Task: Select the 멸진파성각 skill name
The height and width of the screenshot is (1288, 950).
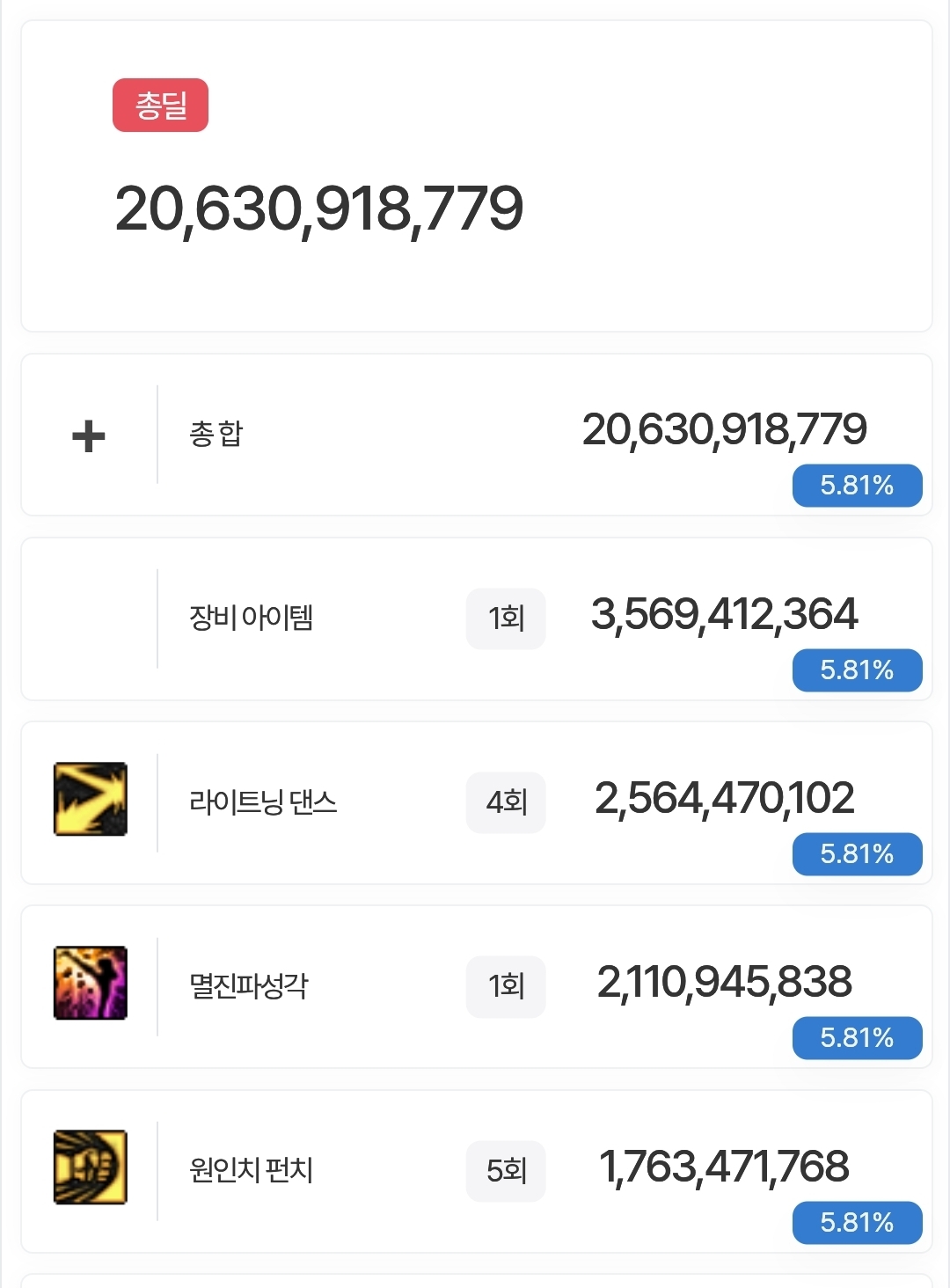Action: tap(249, 985)
